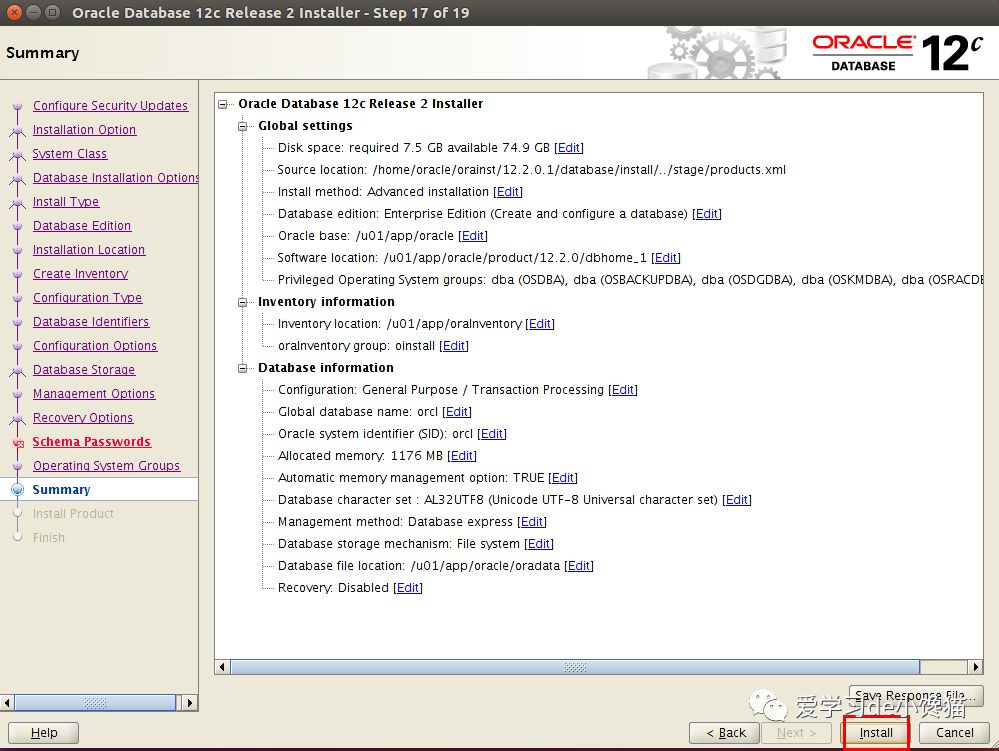Select the Source location row text
This screenshot has width=999, height=751.
click(x=531, y=170)
